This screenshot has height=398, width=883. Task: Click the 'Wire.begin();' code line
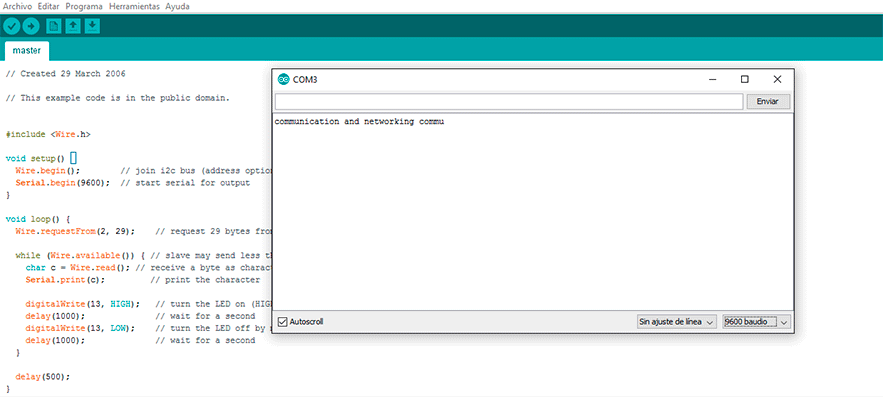[48, 171]
